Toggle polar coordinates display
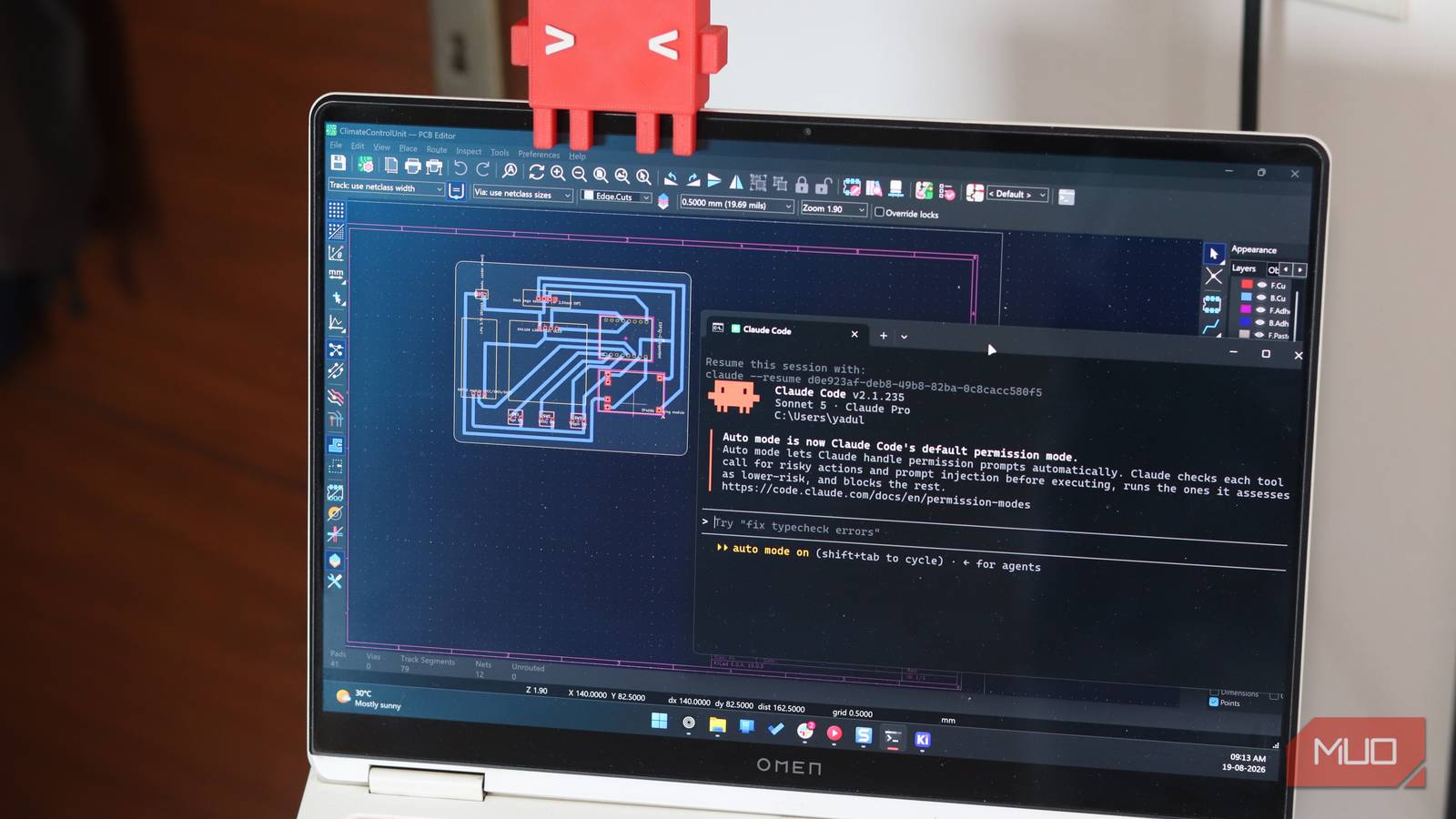The height and width of the screenshot is (819, 1456). coord(336,253)
